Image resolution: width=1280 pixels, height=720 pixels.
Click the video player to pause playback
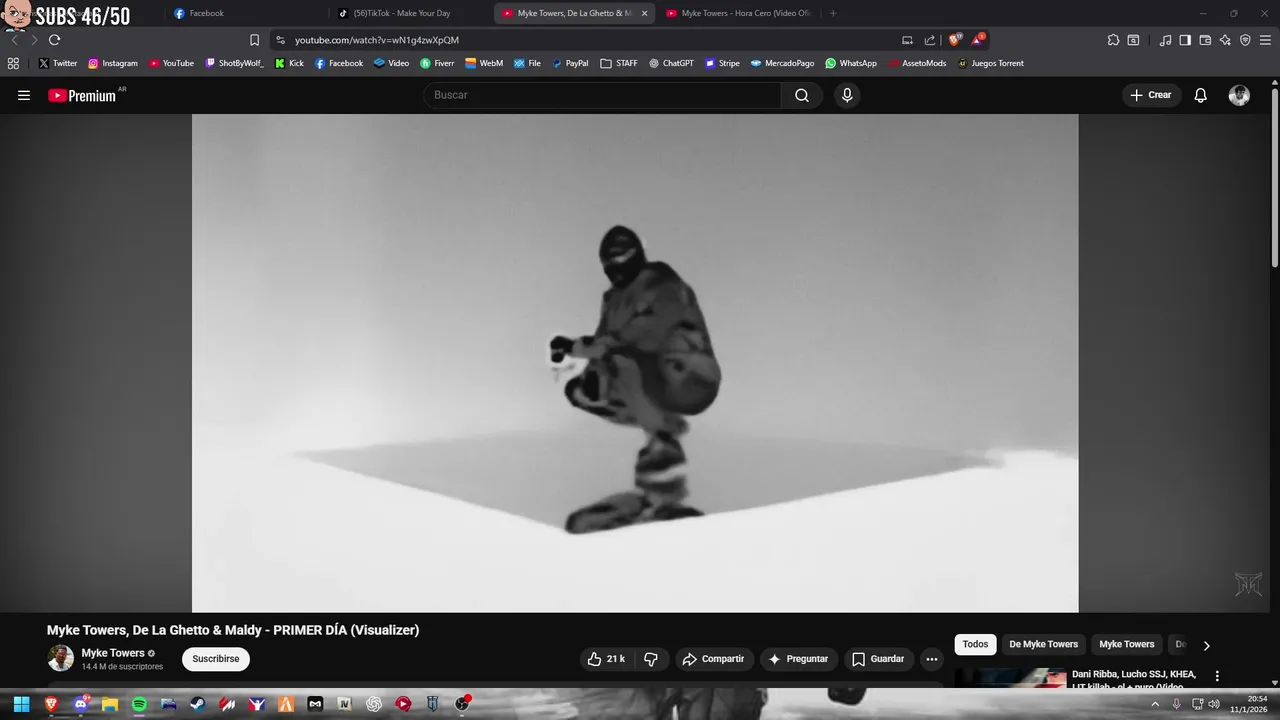pyautogui.click(x=635, y=363)
